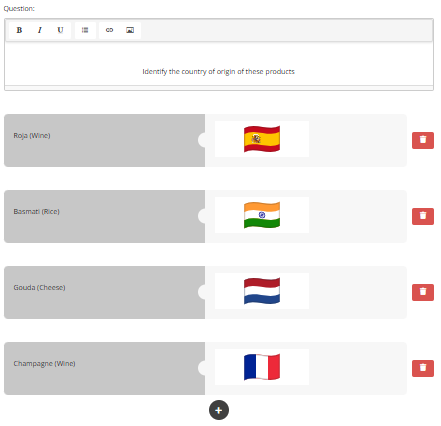Edit the 'Basmati (Rice)' prompt text
The height and width of the screenshot is (426, 441).
[x=36, y=212]
